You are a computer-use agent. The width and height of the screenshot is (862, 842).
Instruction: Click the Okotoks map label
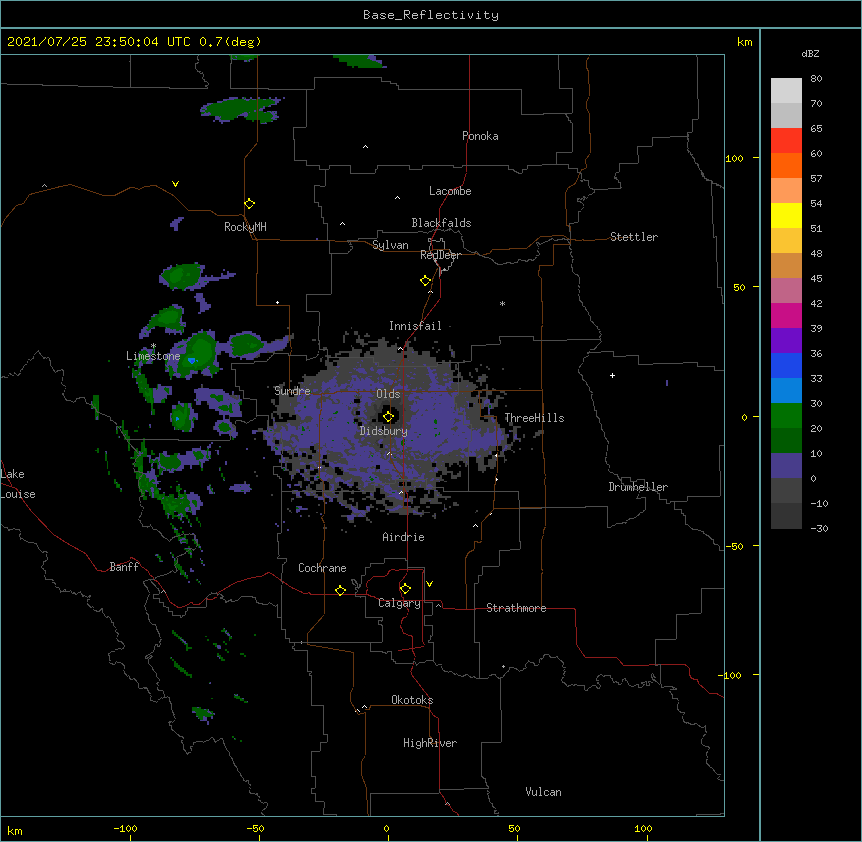pos(412,700)
